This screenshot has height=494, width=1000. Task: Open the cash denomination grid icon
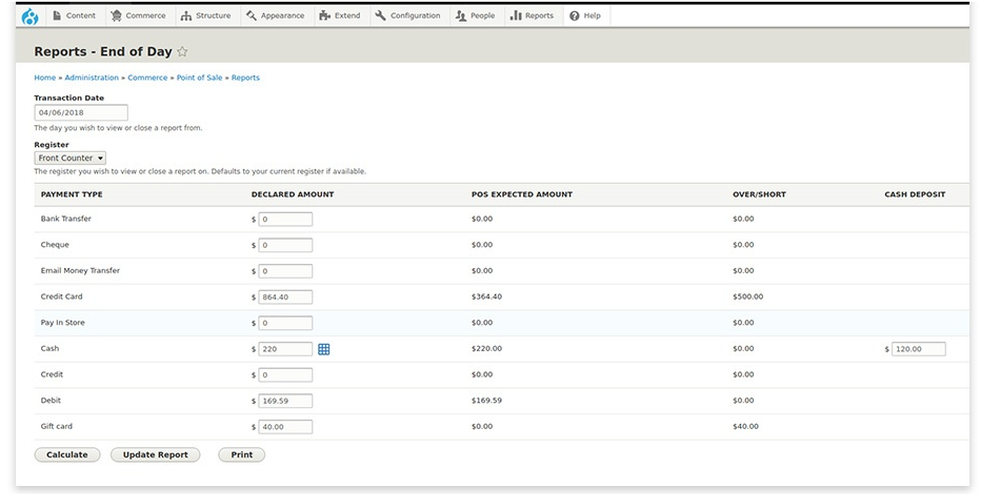click(324, 349)
